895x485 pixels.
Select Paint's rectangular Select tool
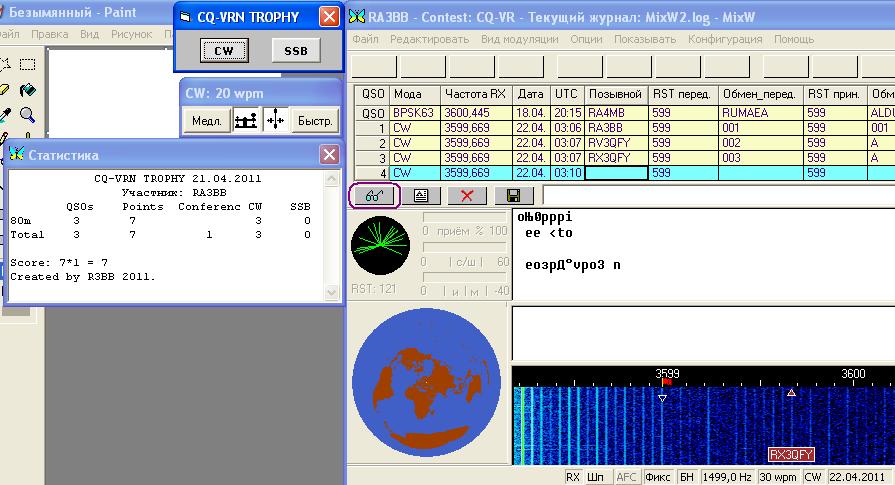click(x=27, y=65)
